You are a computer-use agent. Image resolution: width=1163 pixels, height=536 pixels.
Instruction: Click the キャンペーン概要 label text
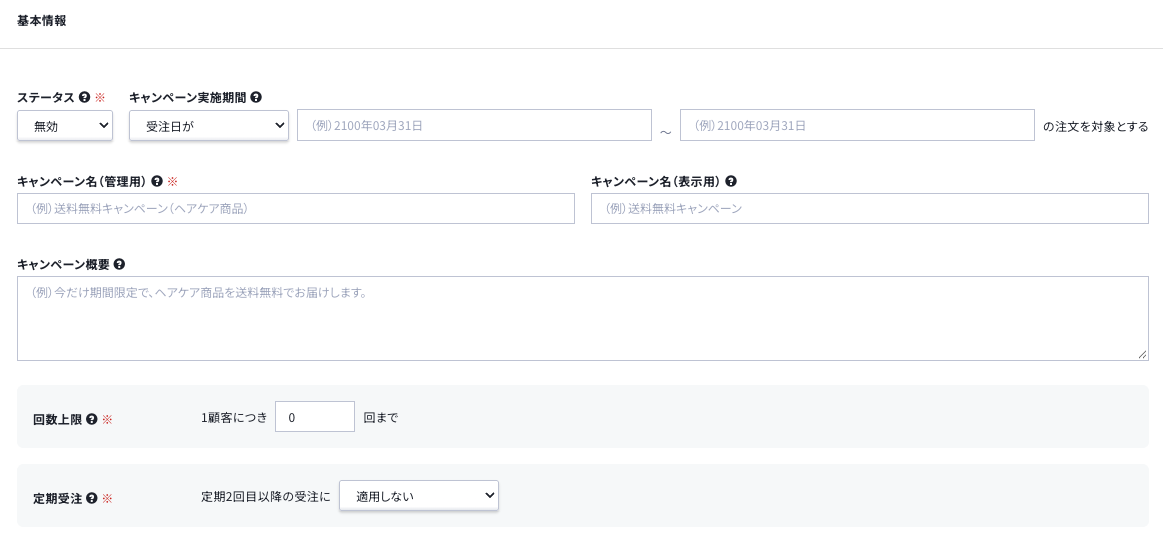[63, 264]
